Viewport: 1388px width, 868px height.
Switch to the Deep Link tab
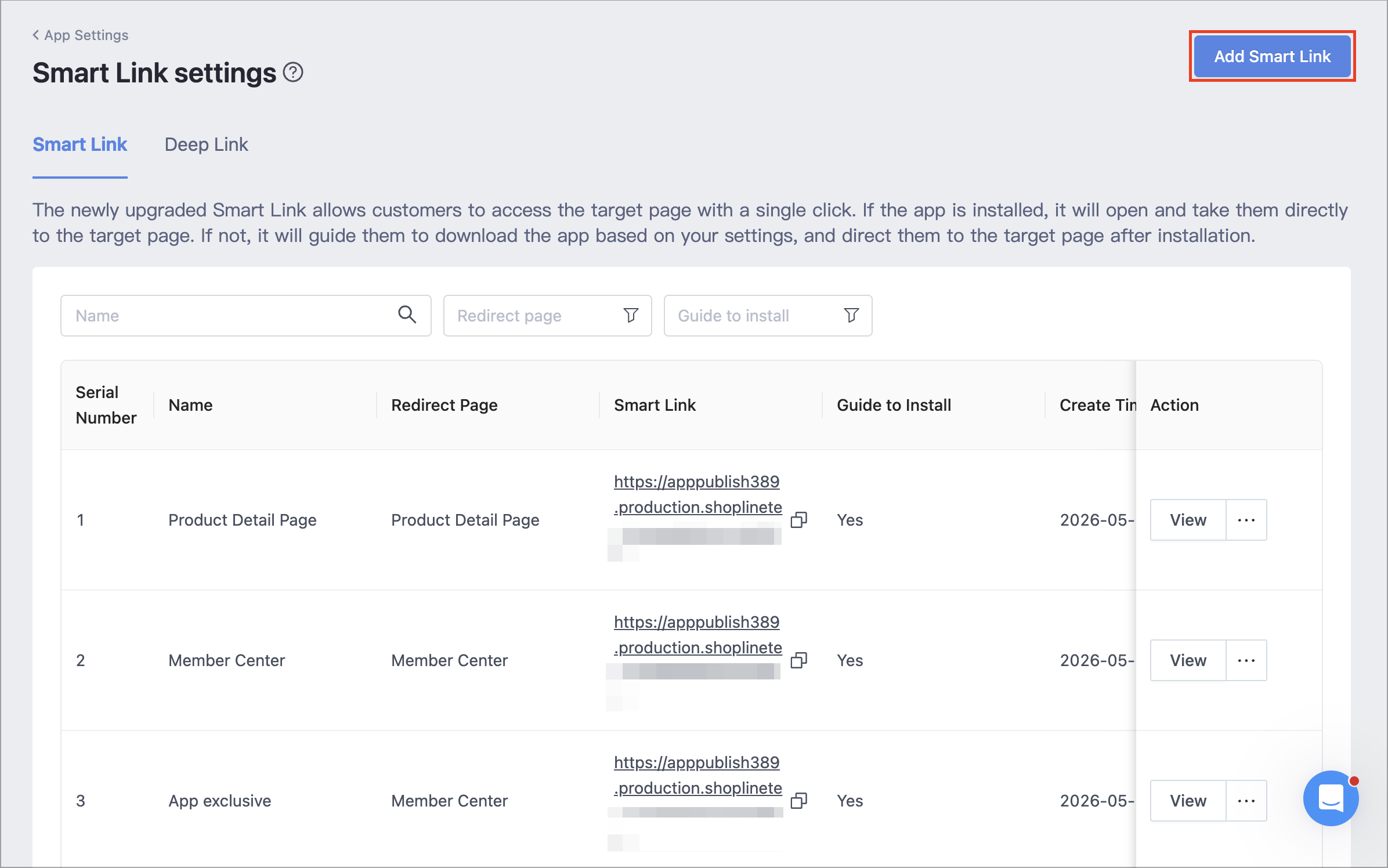tap(206, 144)
